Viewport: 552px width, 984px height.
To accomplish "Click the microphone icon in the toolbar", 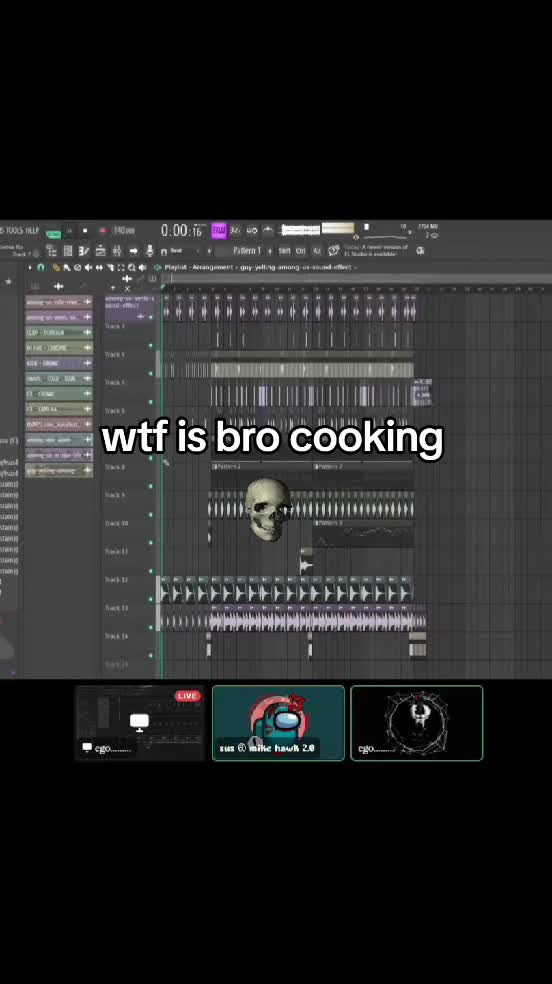I will 149,250.
